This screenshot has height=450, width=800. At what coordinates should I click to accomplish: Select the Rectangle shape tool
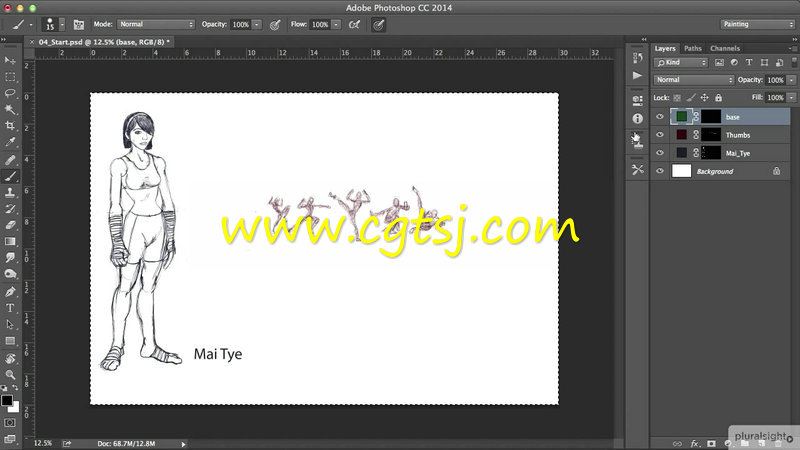click(10, 341)
